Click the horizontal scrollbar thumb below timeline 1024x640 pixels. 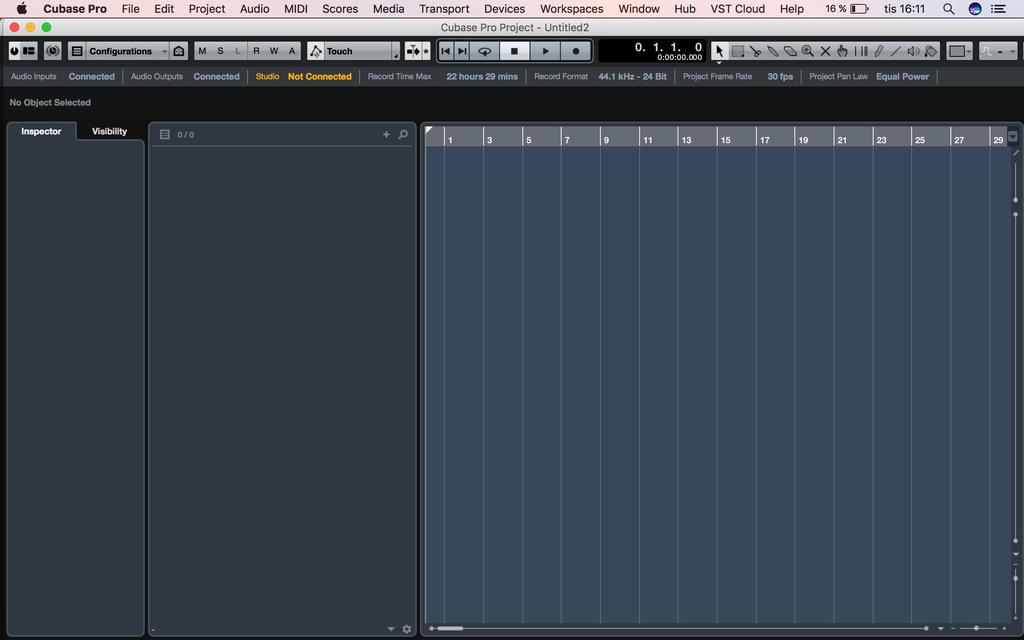pyautogui.click(x=450, y=628)
